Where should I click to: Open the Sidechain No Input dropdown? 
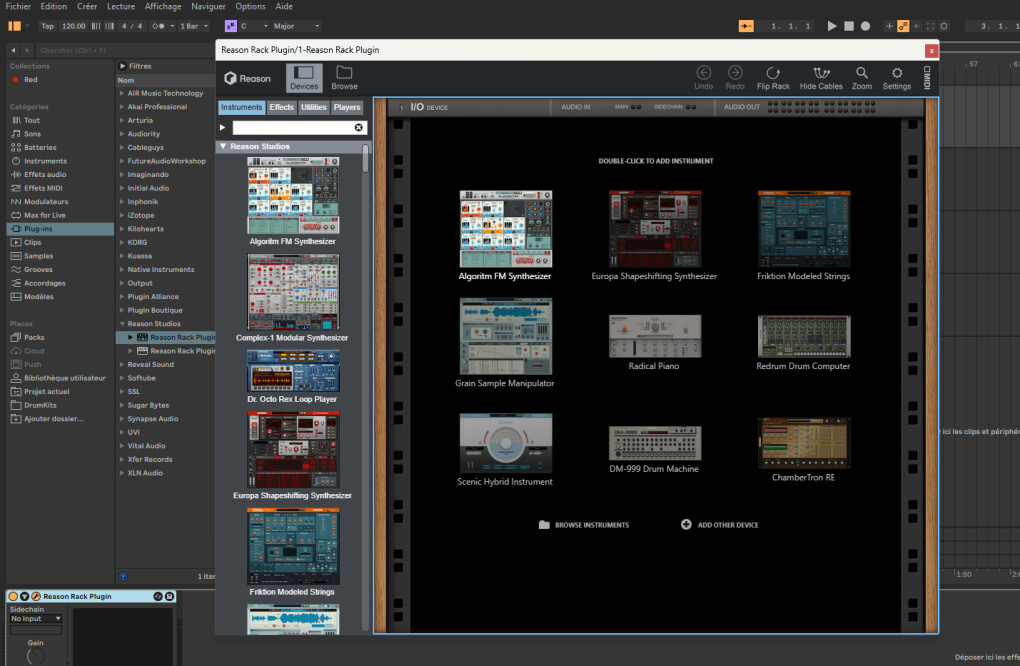click(36, 619)
